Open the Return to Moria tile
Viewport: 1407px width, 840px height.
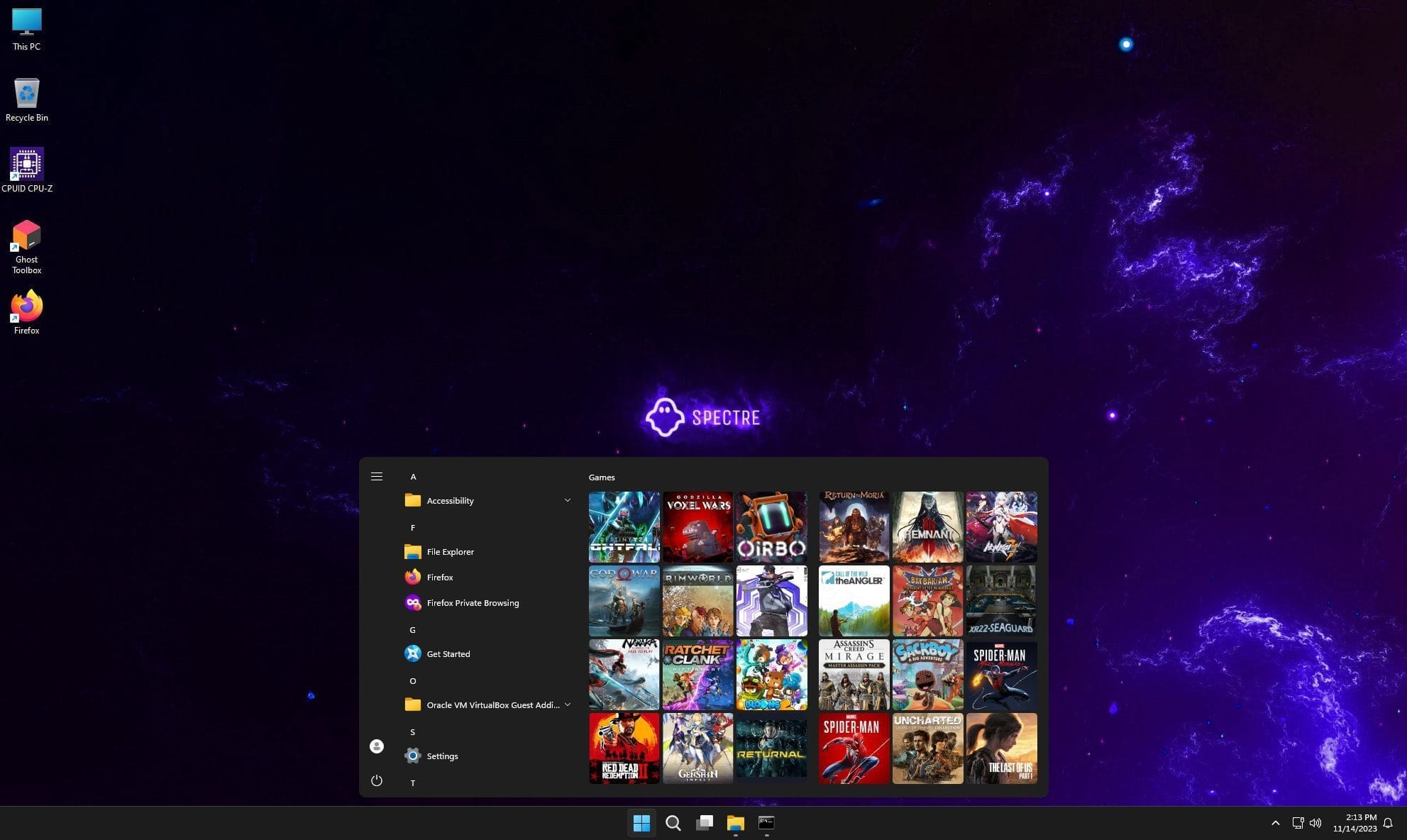tap(854, 527)
